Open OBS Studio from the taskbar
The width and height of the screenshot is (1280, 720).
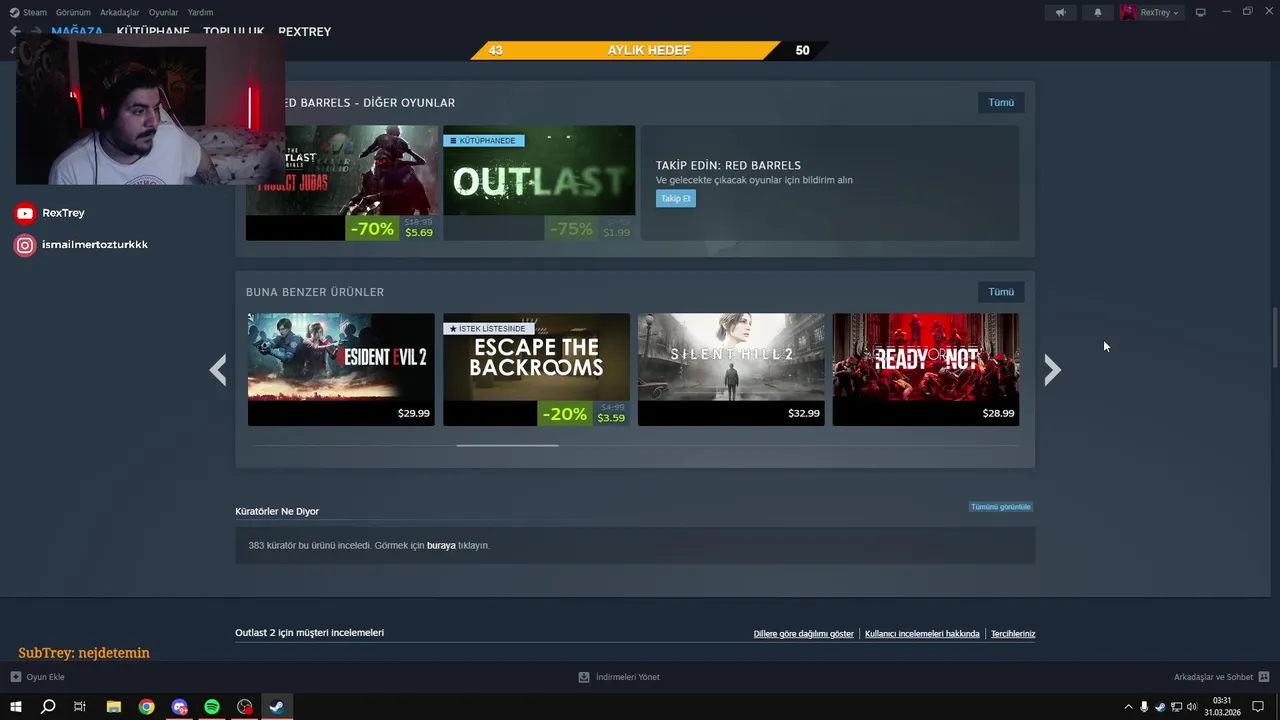coord(245,707)
